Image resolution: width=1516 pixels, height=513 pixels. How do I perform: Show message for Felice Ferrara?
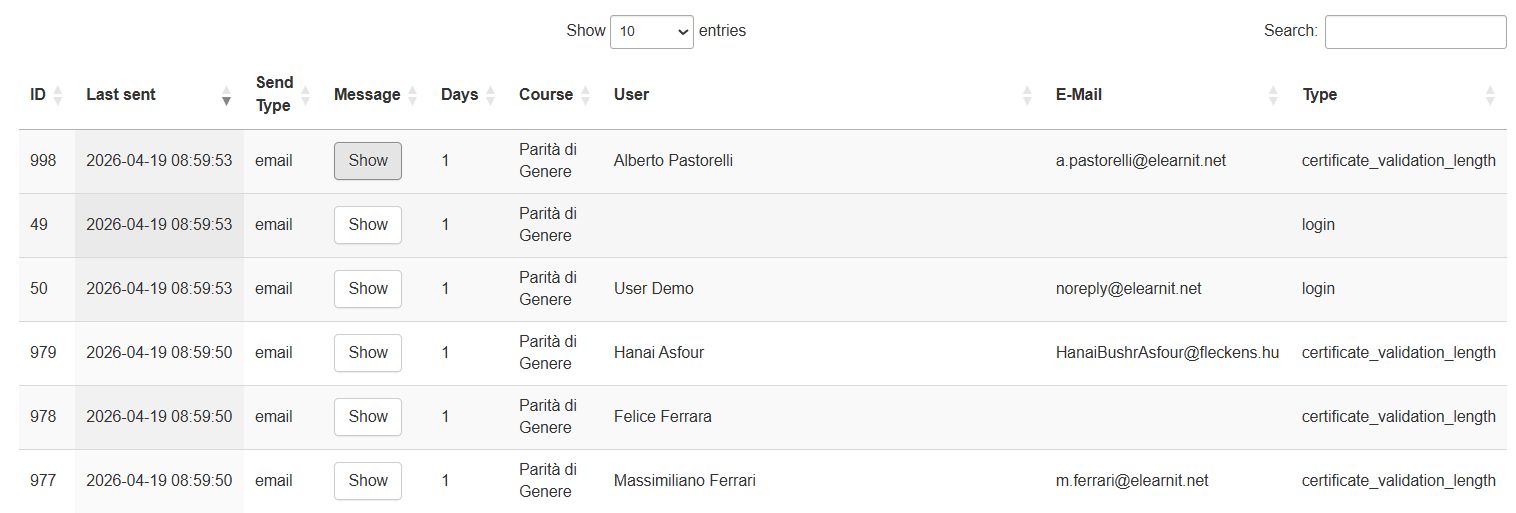coord(368,417)
